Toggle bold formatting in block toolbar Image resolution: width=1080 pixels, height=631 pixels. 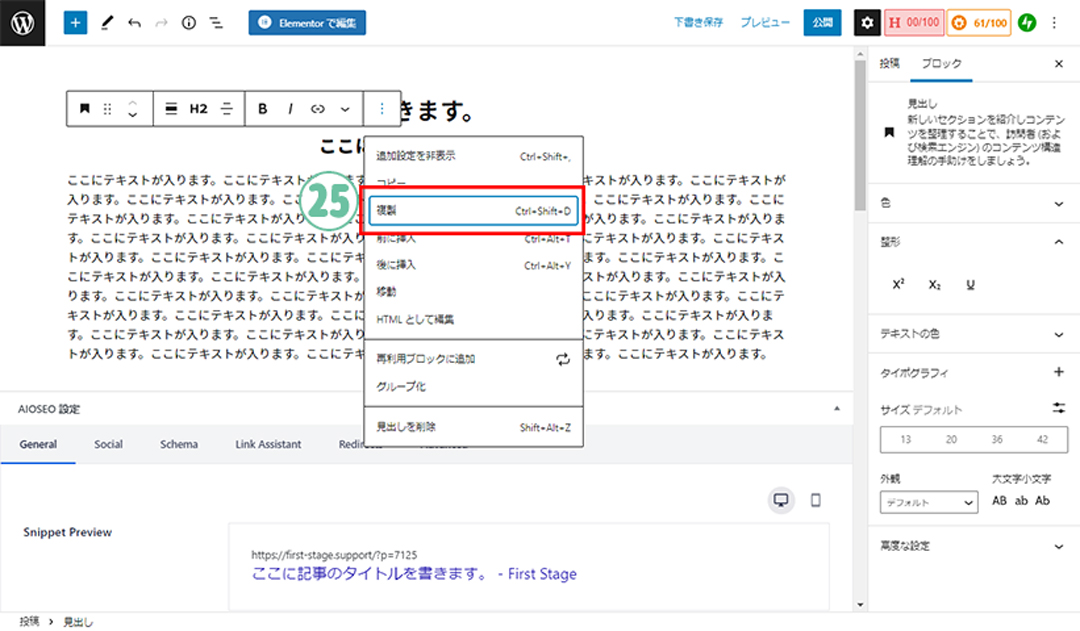[x=263, y=109]
